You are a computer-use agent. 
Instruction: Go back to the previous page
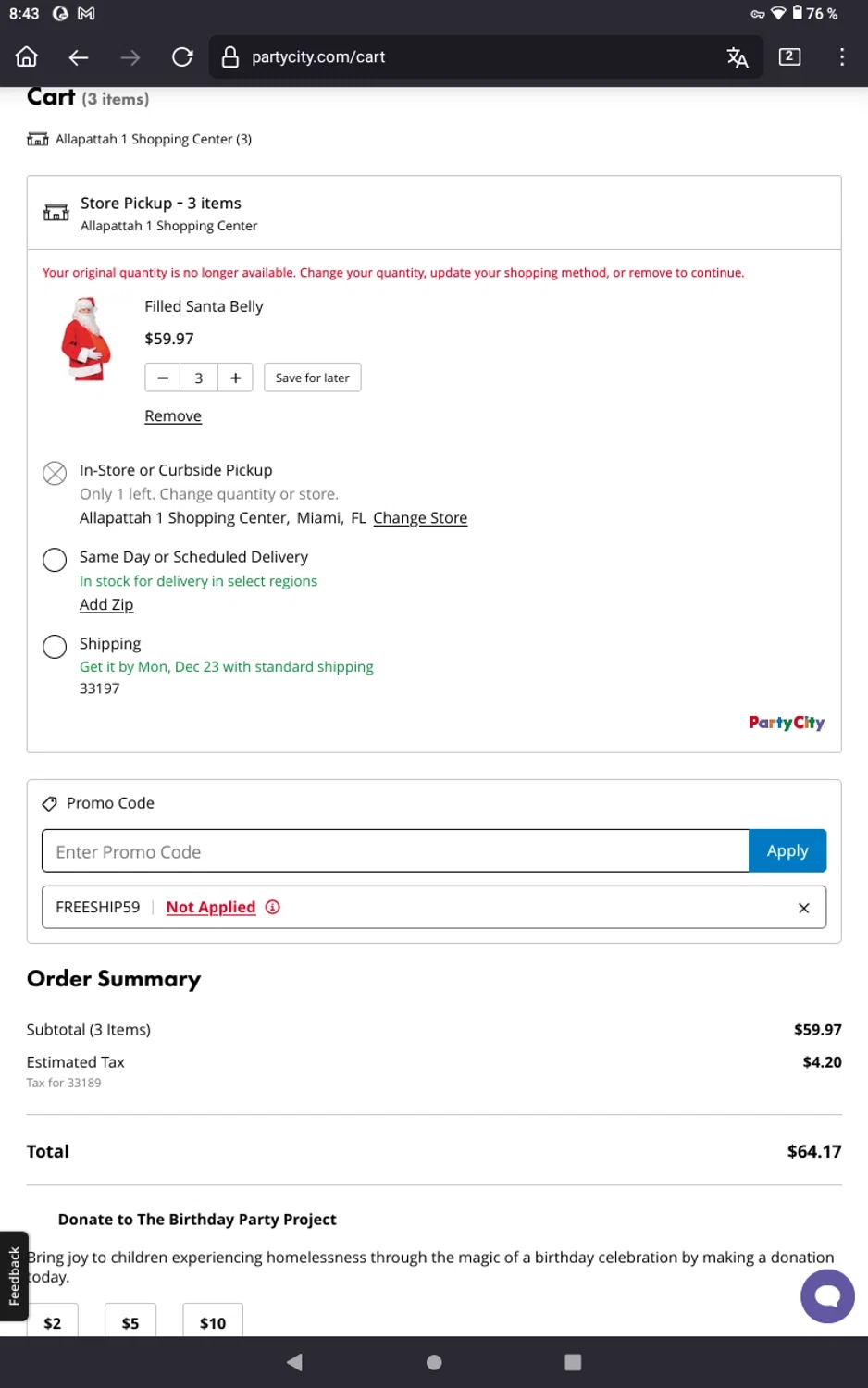[x=79, y=57]
